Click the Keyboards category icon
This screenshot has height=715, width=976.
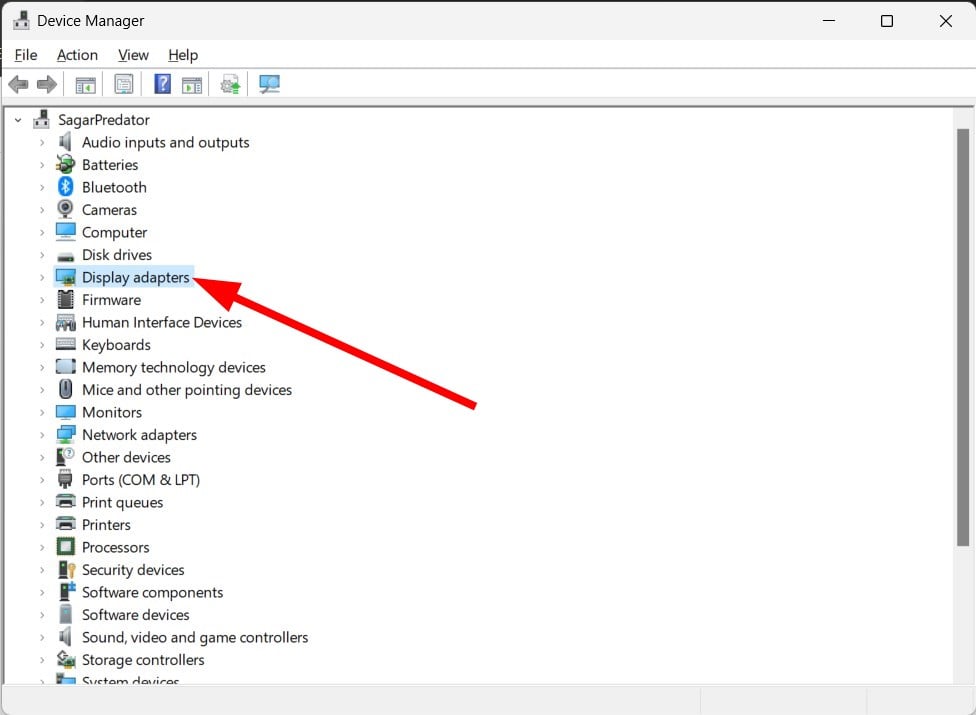coord(65,344)
